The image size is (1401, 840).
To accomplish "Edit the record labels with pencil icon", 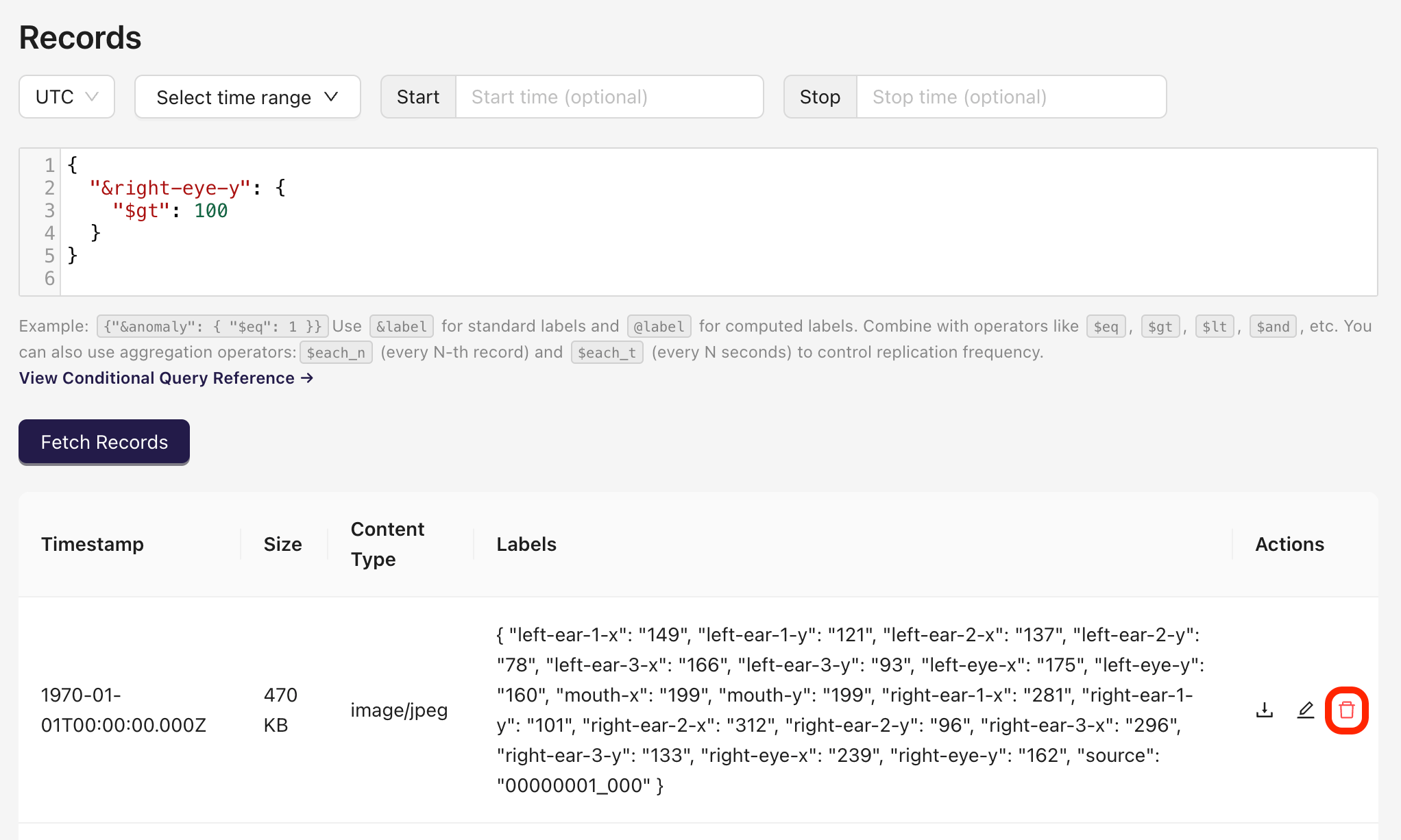I will (1305, 711).
